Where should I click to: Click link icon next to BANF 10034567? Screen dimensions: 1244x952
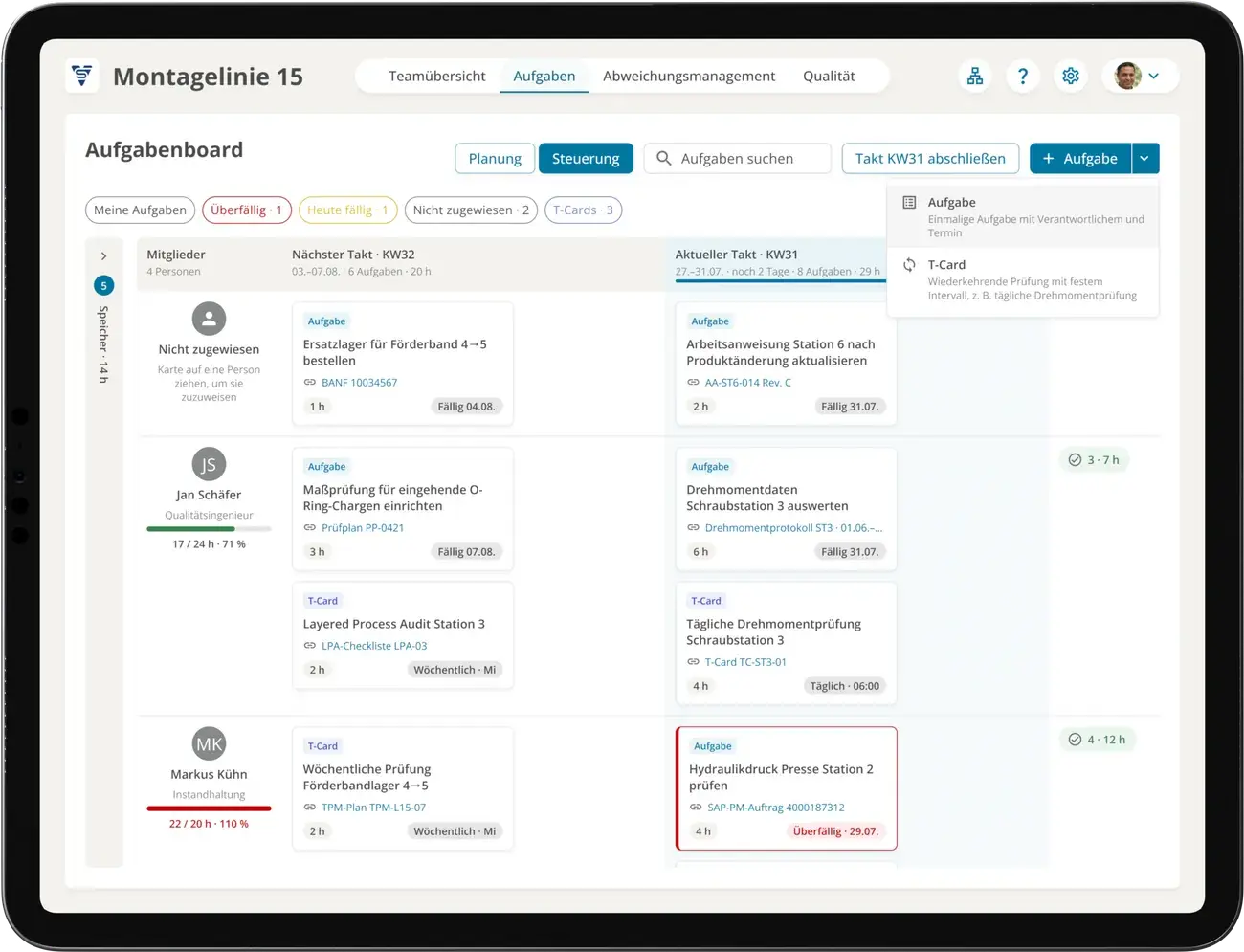(310, 382)
